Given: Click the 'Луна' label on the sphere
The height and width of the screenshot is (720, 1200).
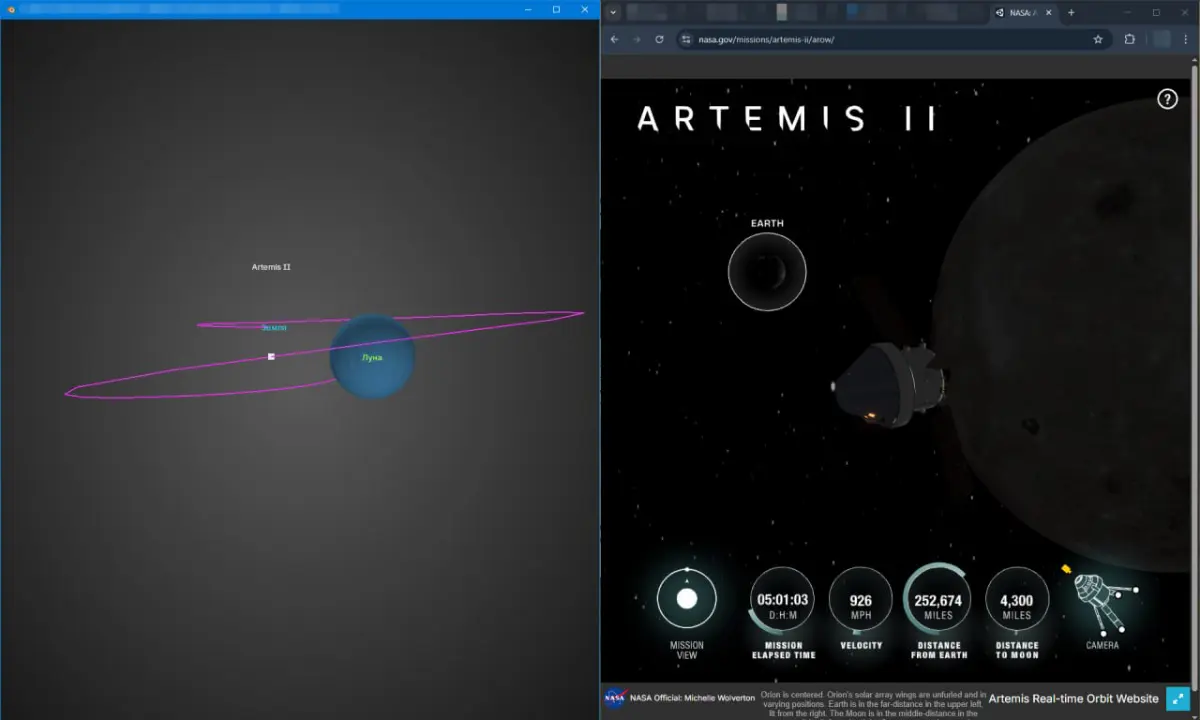Looking at the screenshot, I should click(x=372, y=357).
